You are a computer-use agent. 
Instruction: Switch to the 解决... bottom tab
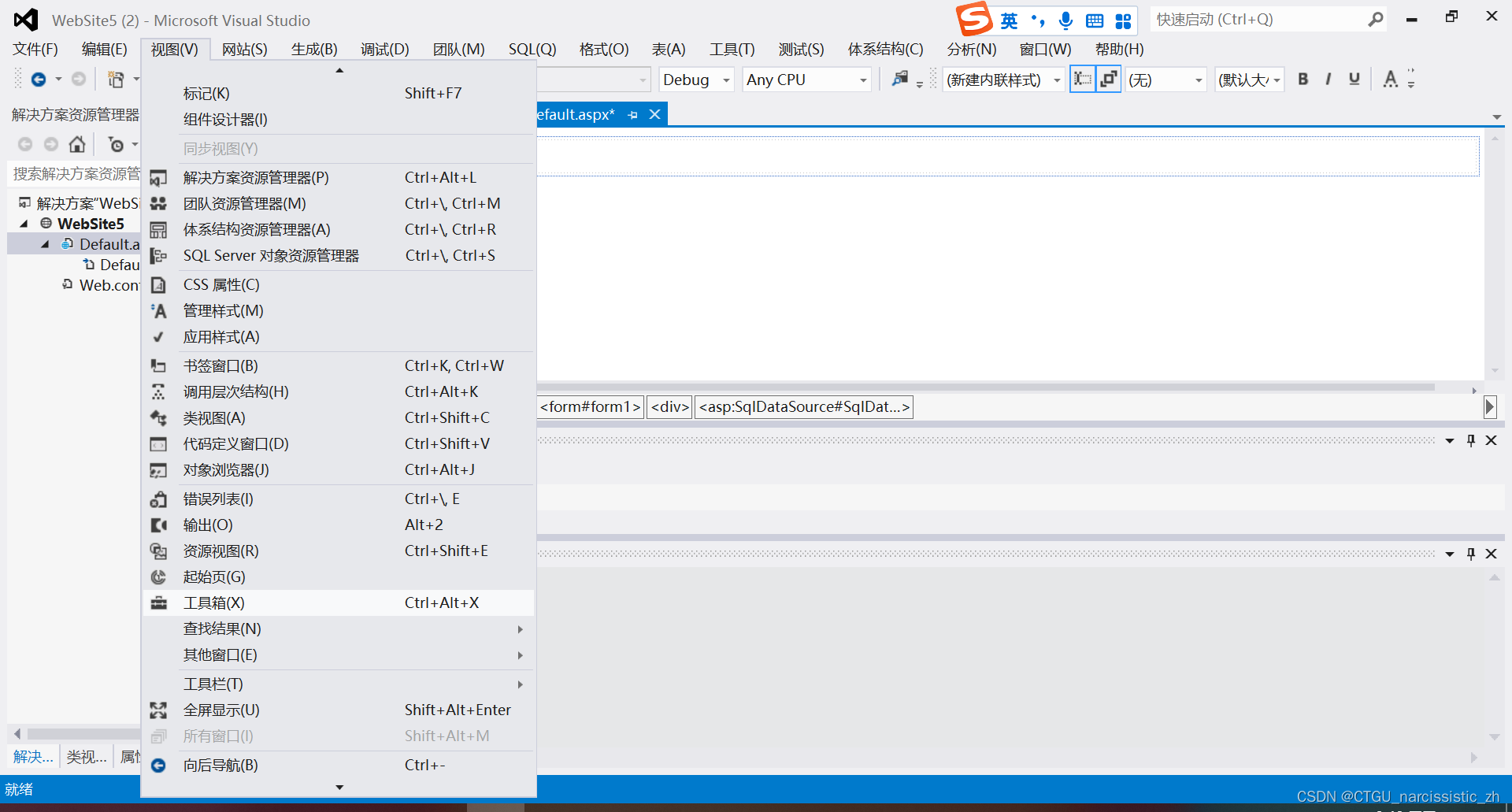click(x=33, y=757)
